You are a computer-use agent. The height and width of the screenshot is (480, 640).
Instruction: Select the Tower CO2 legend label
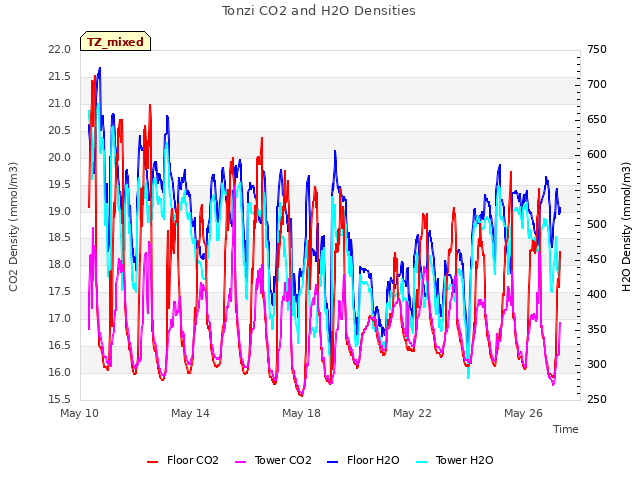(x=283, y=460)
